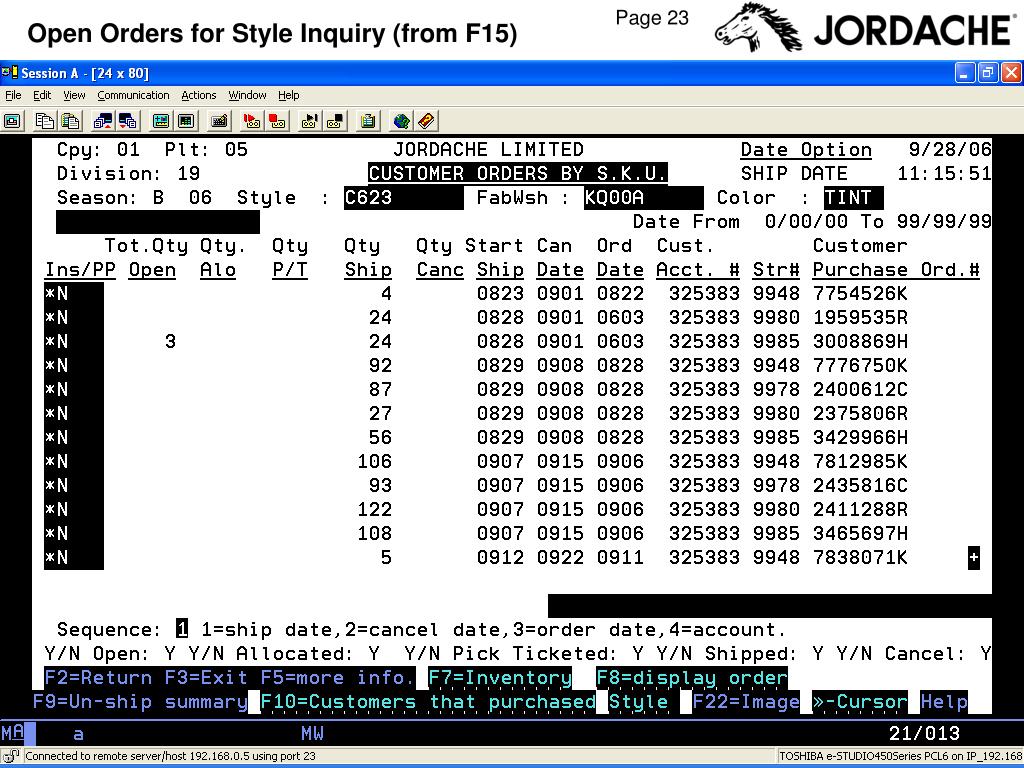Click the Y/N Open value field
Screen dimensions: 1024x768
pos(170,654)
